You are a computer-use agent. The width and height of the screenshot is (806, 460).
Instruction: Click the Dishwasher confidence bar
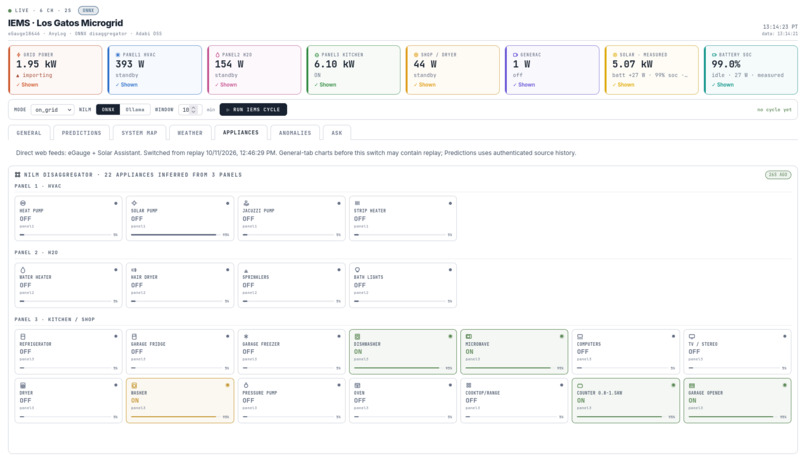click(398, 368)
